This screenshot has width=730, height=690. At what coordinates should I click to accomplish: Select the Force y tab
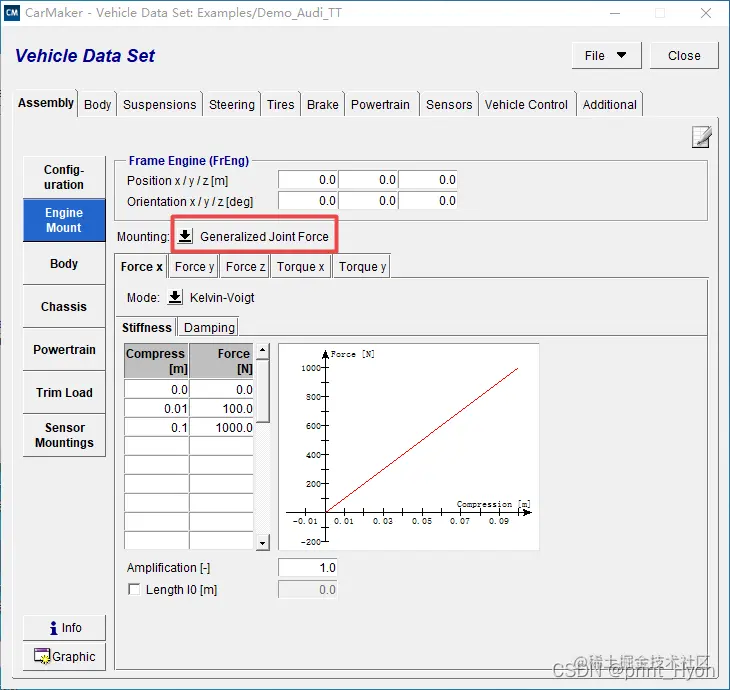(x=194, y=266)
